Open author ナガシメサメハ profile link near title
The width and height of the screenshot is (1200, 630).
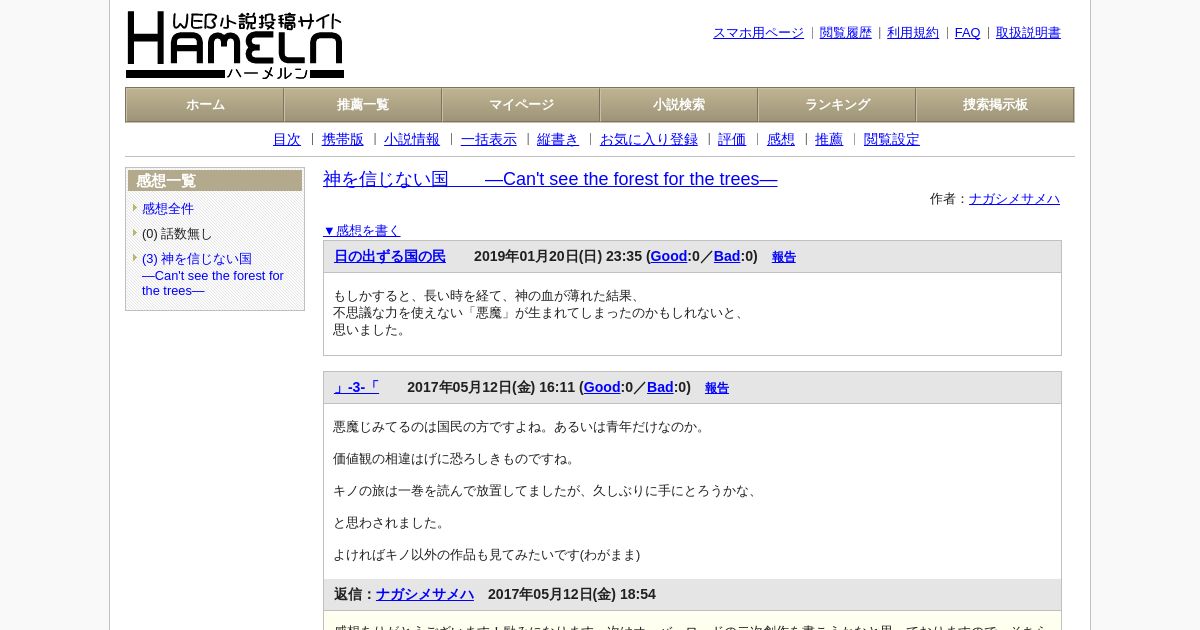click(x=1014, y=199)
